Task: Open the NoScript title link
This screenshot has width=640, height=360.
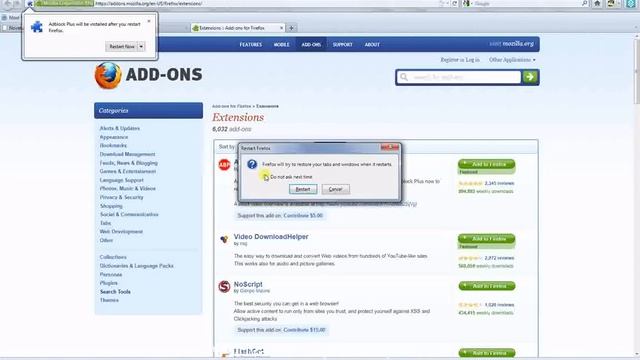Action: (248, 284)
